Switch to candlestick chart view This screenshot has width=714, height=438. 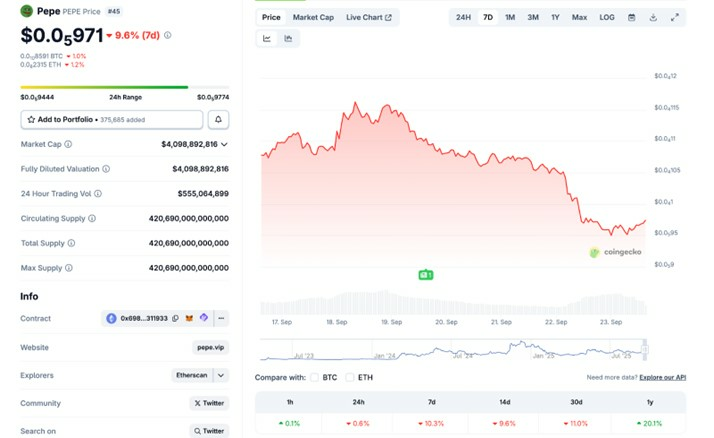(288, 39)
